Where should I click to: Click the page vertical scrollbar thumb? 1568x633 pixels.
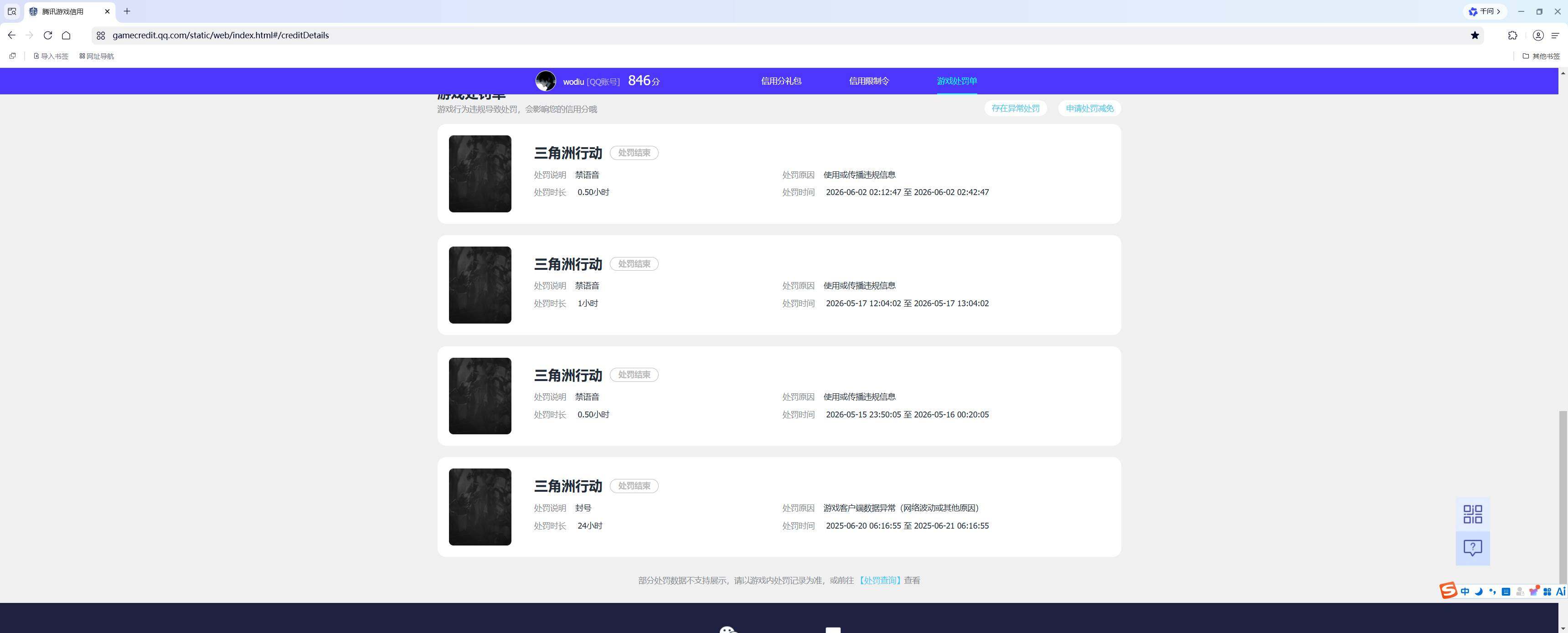(x=1563, y=497)
